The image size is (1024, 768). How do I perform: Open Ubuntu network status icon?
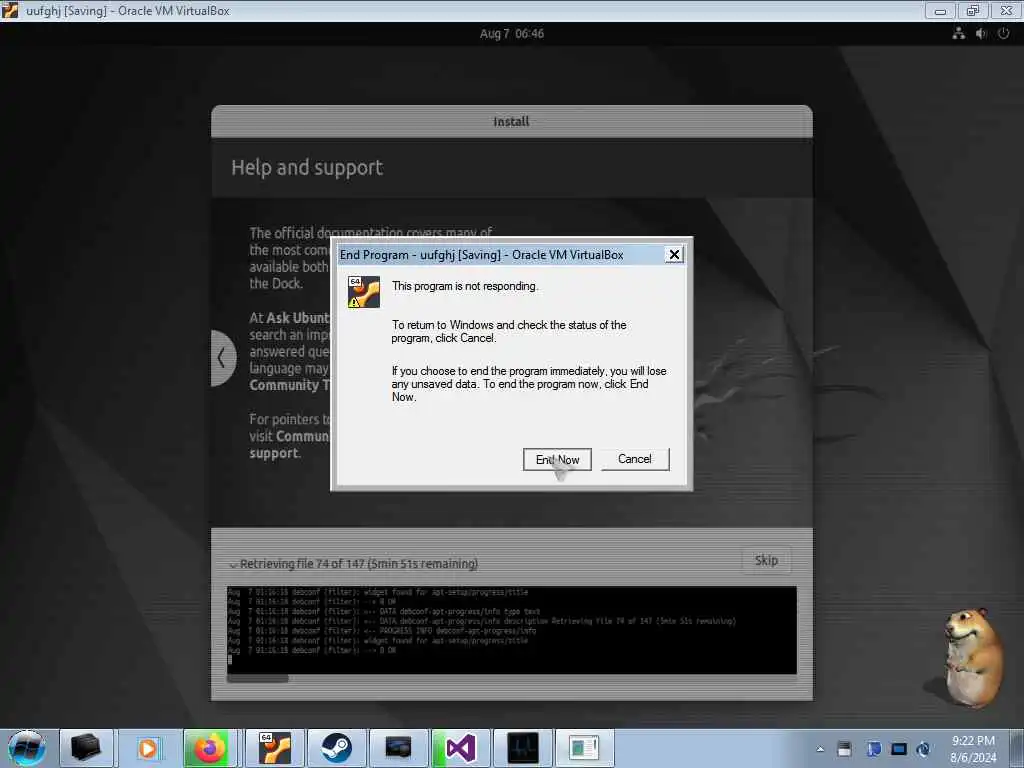[x=958, y=33]
